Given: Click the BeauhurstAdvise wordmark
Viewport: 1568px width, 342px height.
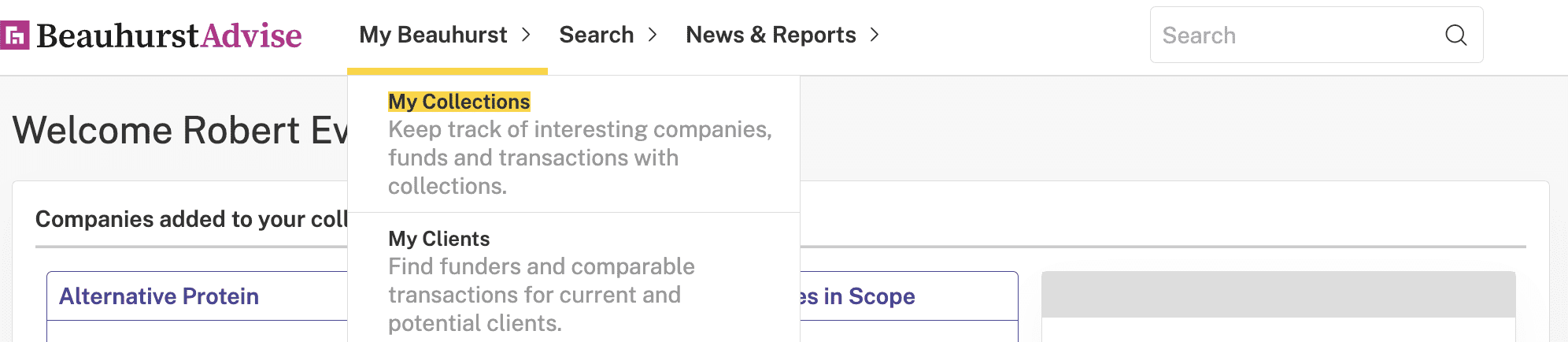Looking at the screenshot, I should (169, 35).
